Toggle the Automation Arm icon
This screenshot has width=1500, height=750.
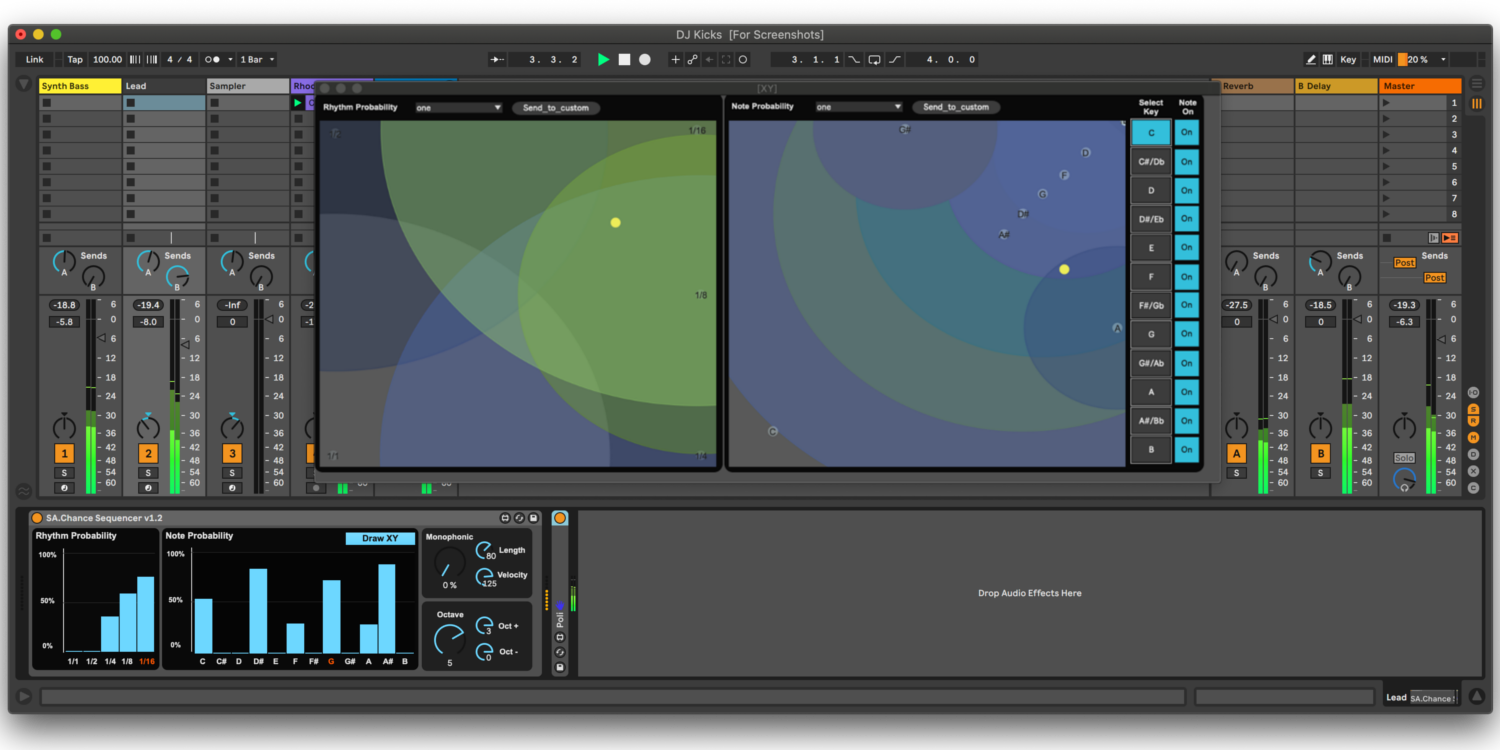pyautogui.click(x=692, y=60)
